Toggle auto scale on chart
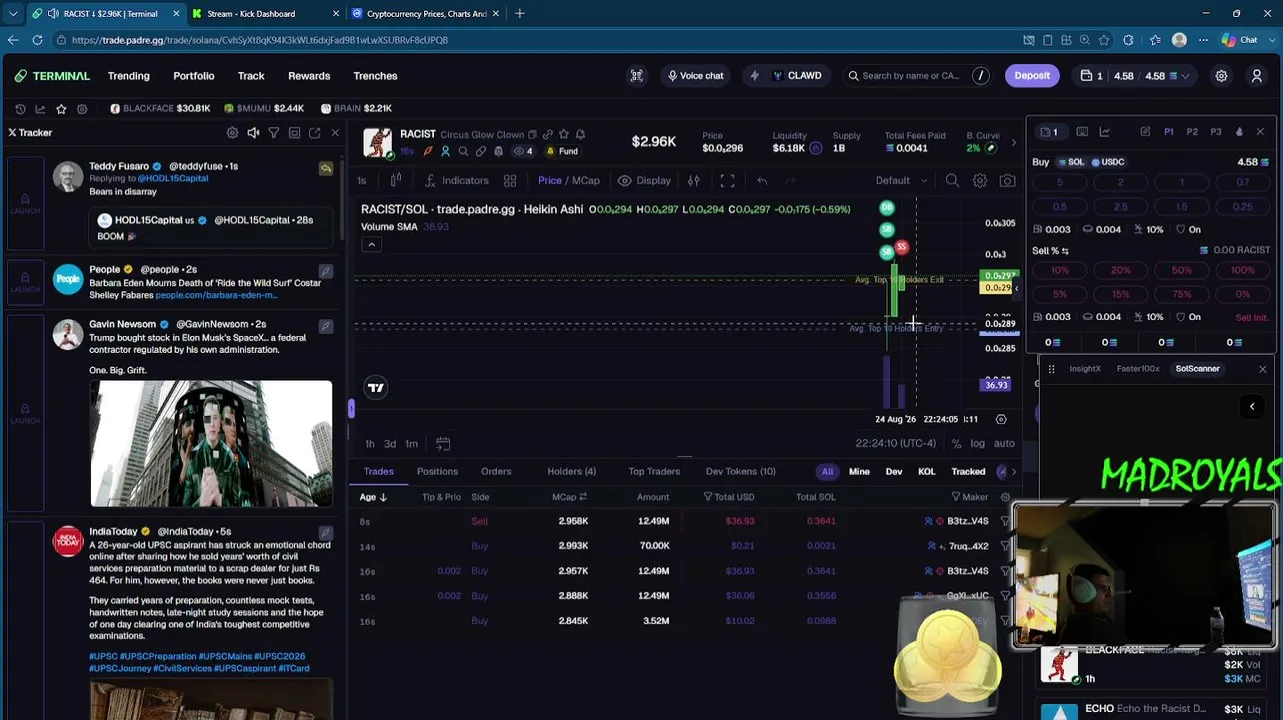1283x720 pixels. 1004,444
